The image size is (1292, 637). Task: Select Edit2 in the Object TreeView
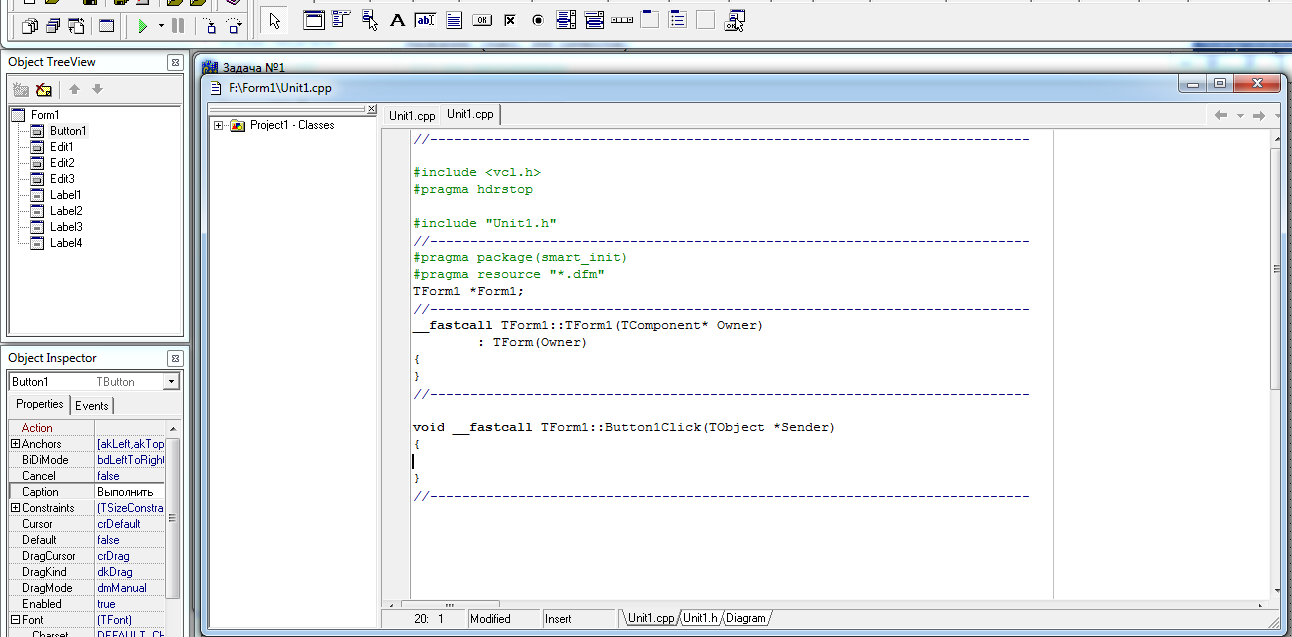(x=62, y=163)
